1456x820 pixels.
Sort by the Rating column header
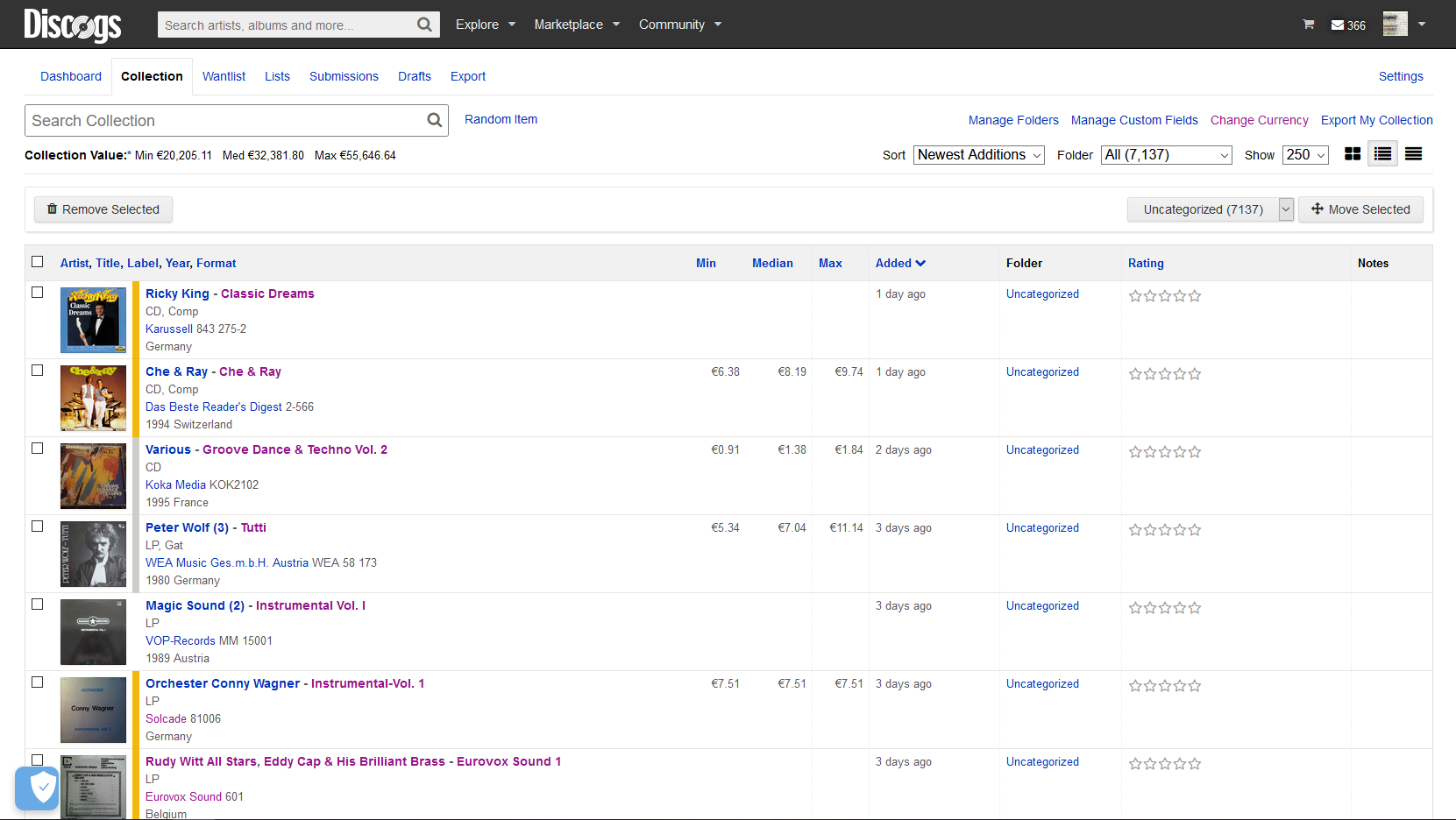click(1146, 263)
